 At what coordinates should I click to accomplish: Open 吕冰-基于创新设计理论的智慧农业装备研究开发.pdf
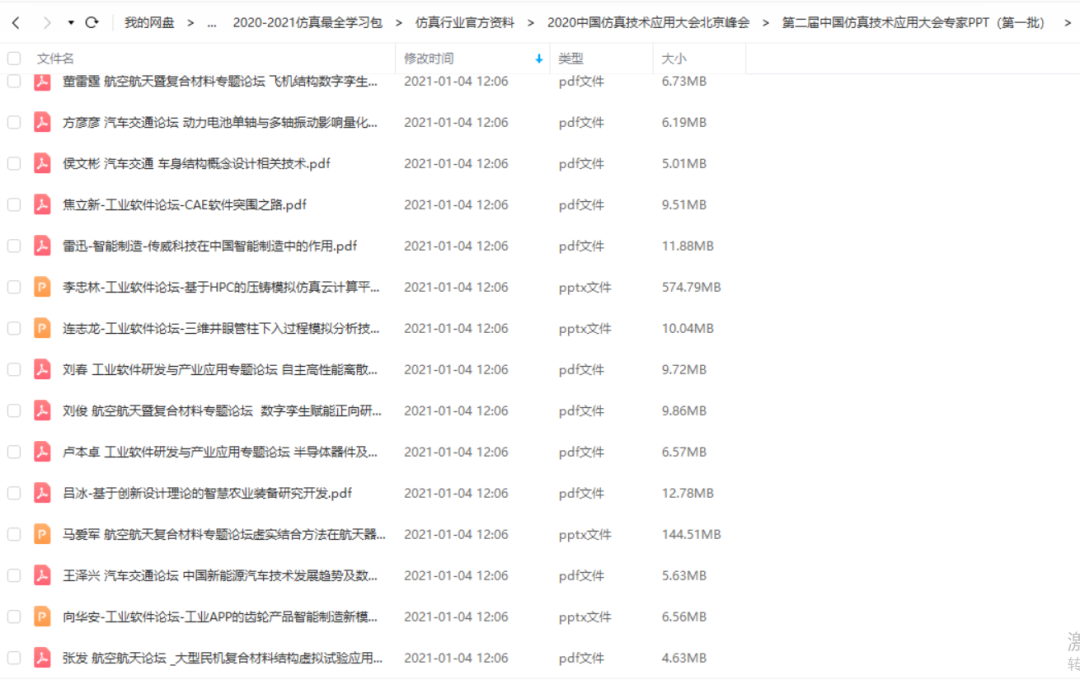[207, 493]
